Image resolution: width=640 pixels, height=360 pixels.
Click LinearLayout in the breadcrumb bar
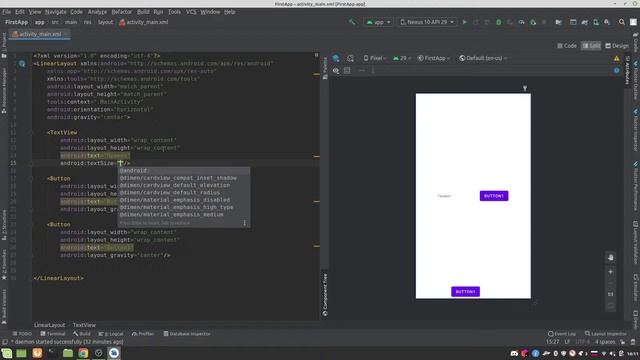pyautogui.click(x=49, y=325)
